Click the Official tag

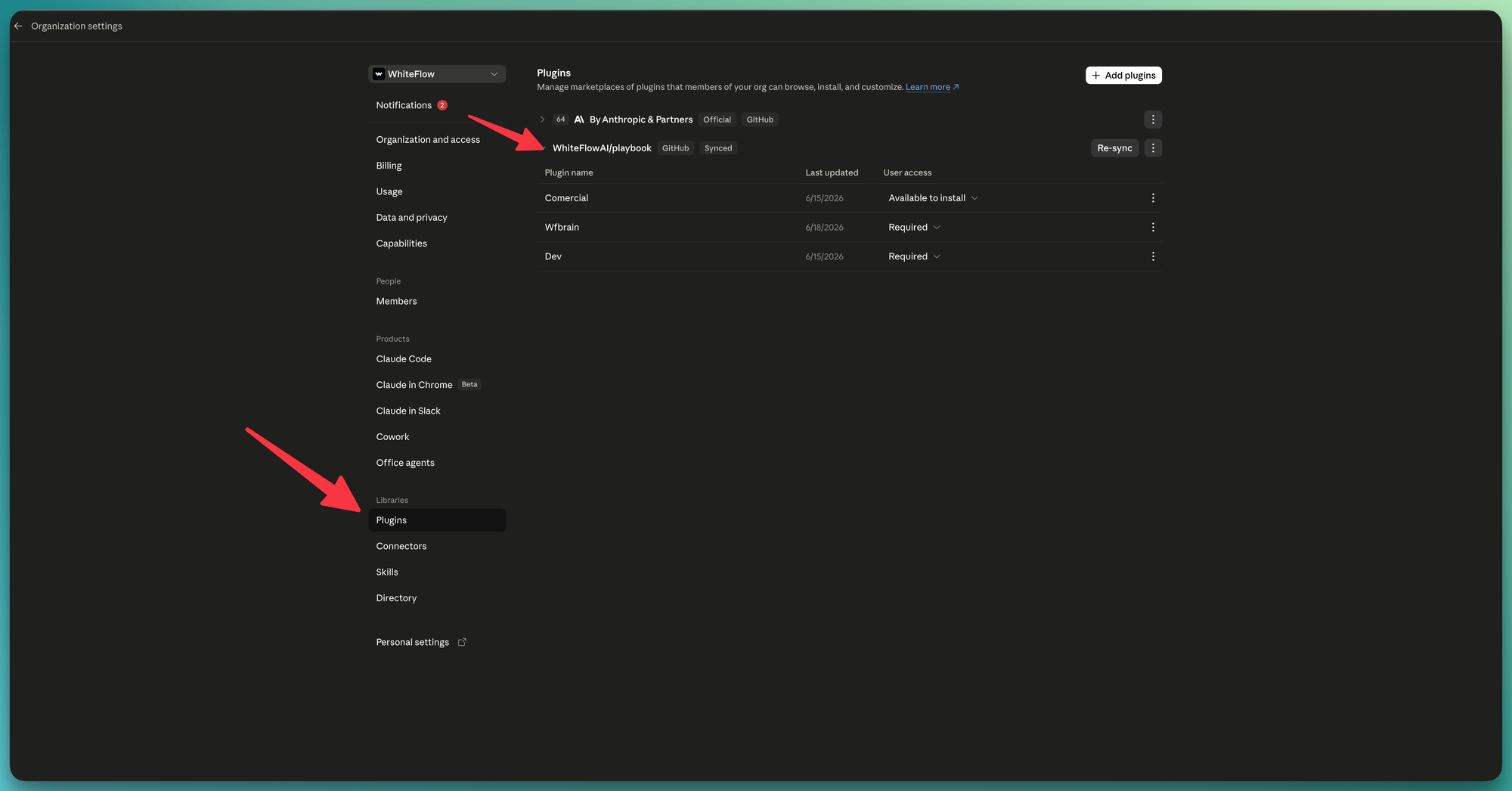pos(717,119)
